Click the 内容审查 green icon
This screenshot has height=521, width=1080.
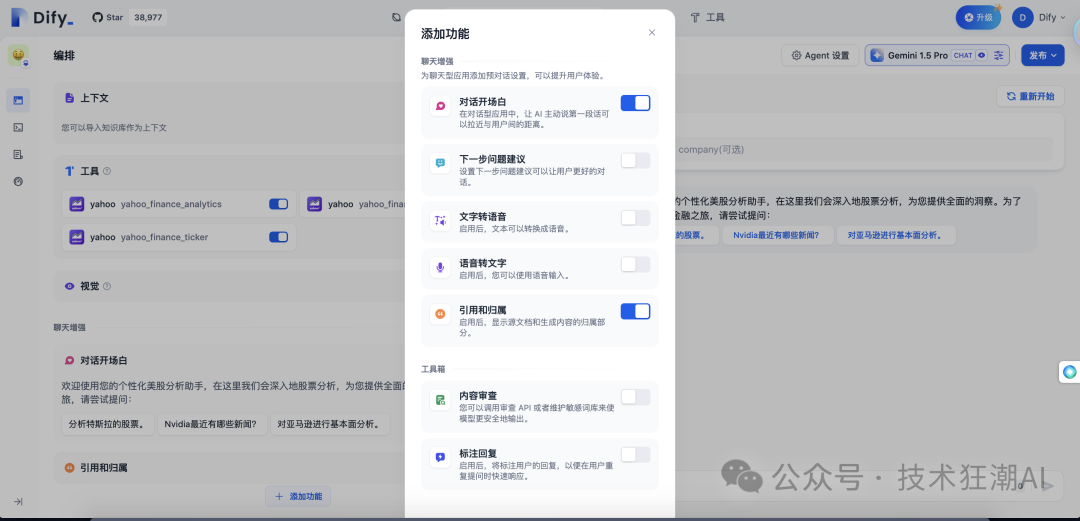point(440,400)
